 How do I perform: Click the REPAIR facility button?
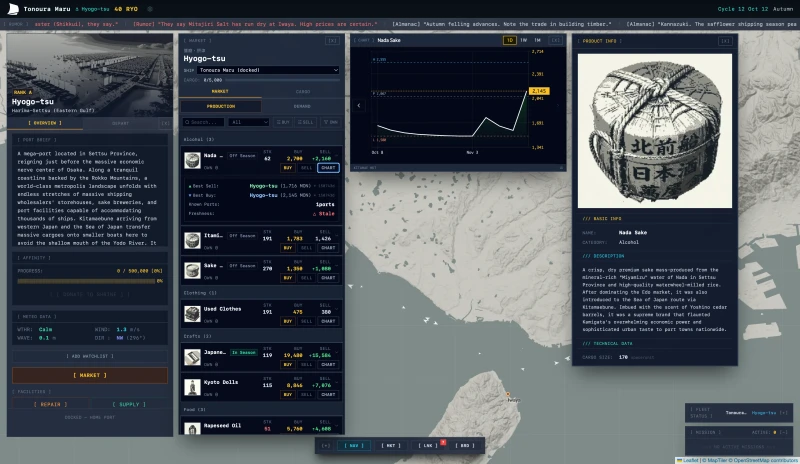pos(51,404)
